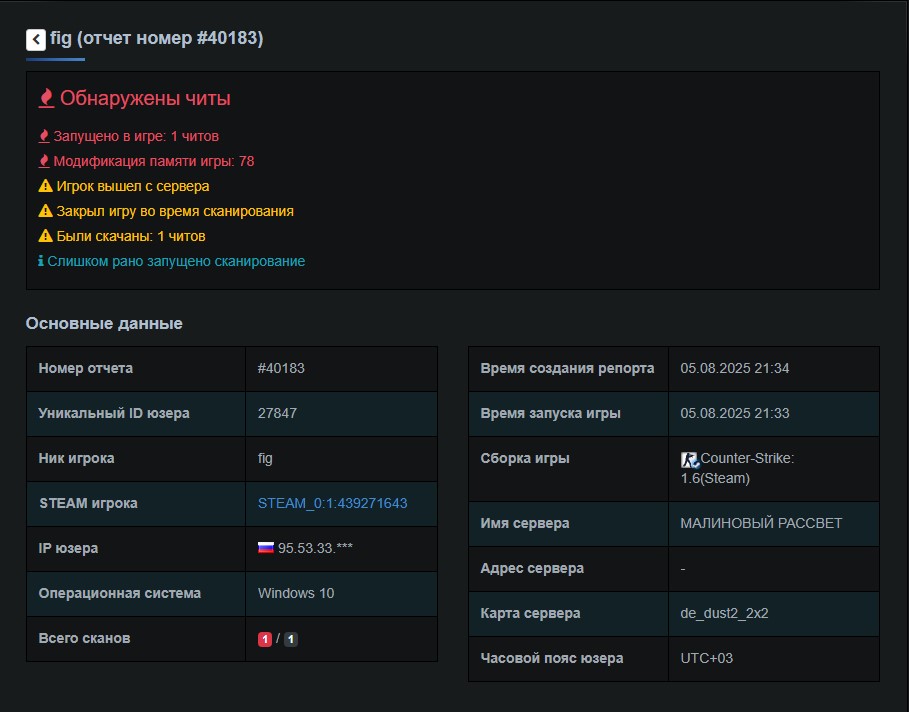Click the warning triangle beside 'Закрыл игру во время сканирования'

45,211
